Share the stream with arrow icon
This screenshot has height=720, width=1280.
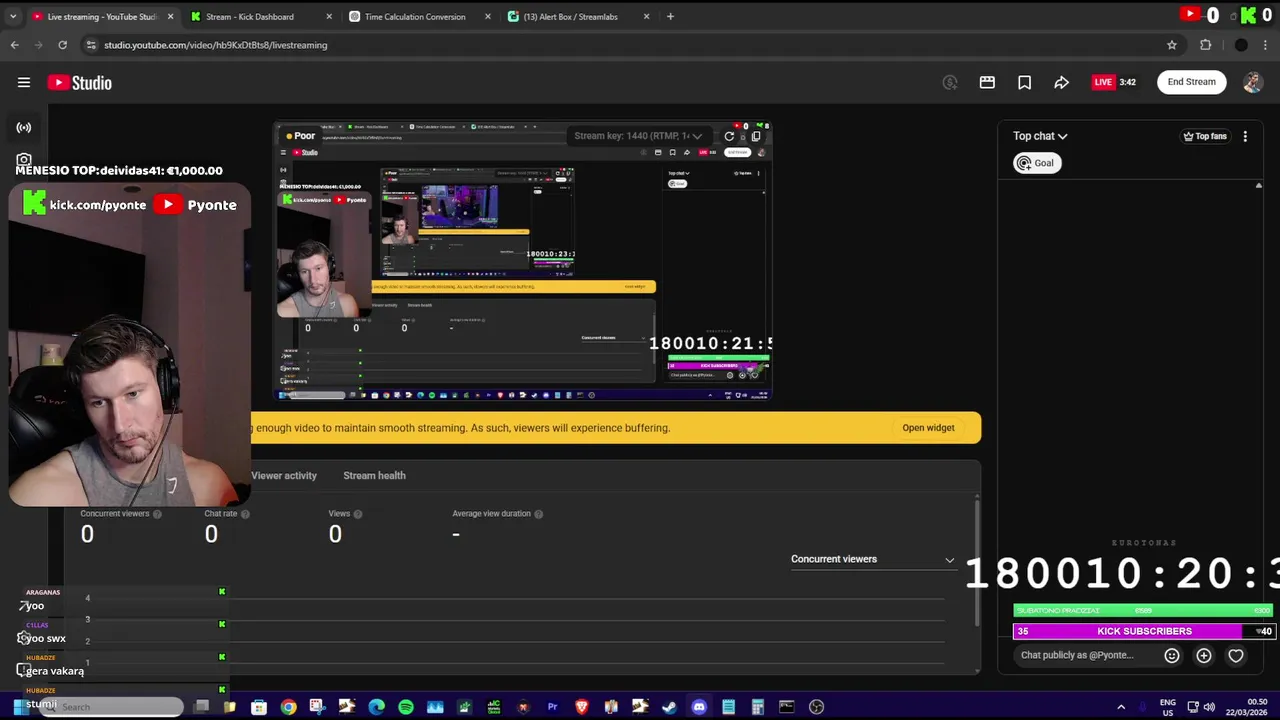tap(1061, 82)
